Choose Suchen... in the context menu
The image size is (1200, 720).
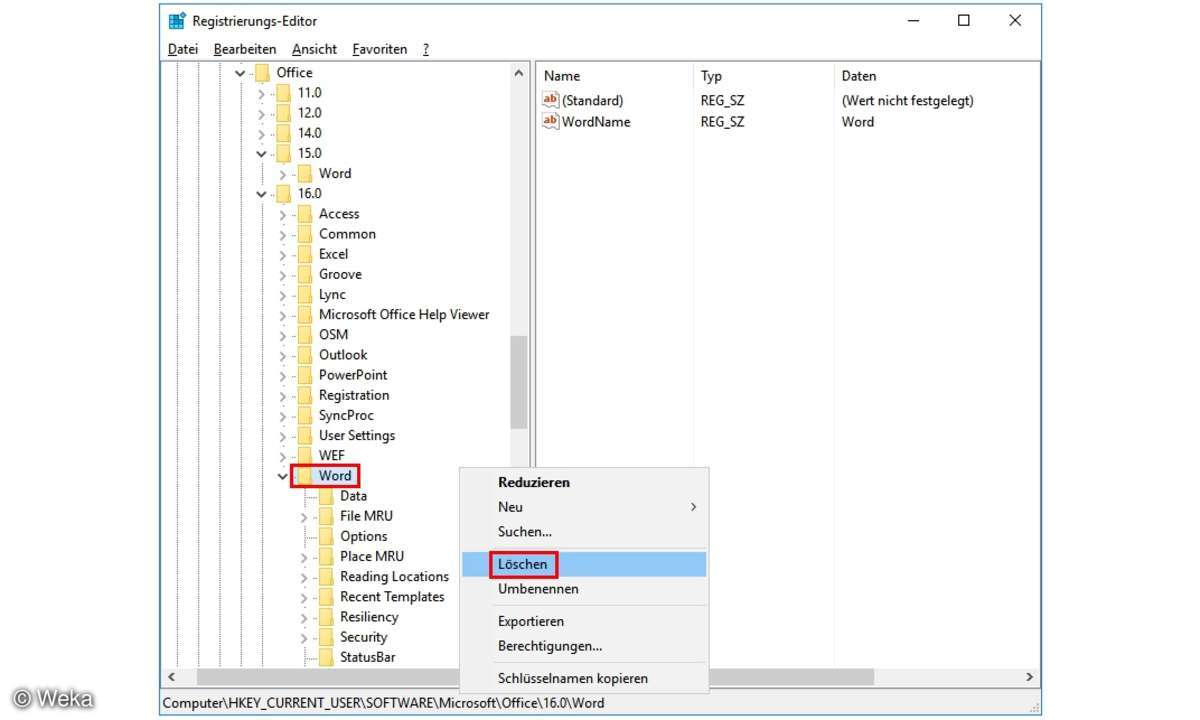(x=584, y=532)
